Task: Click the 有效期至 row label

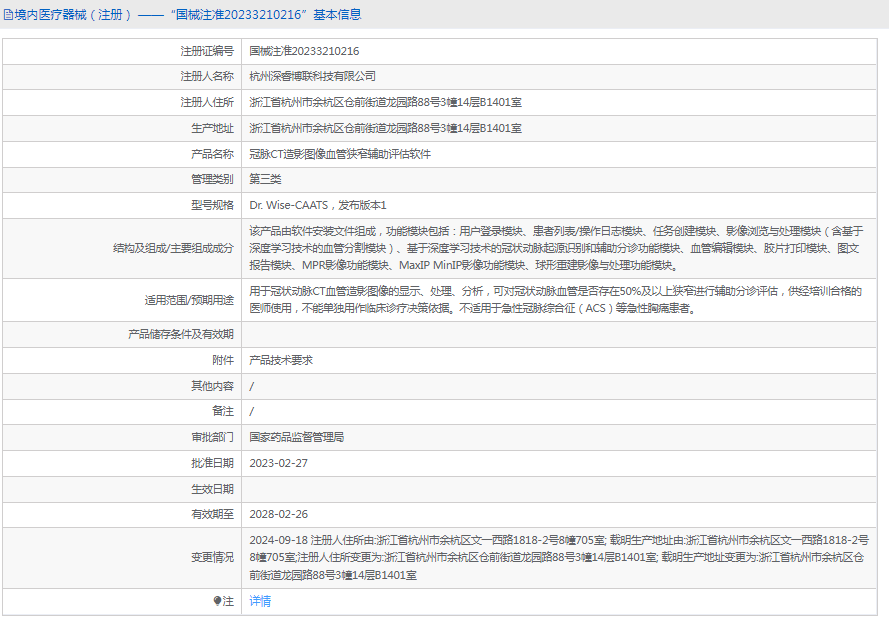Action: point(212,515)
